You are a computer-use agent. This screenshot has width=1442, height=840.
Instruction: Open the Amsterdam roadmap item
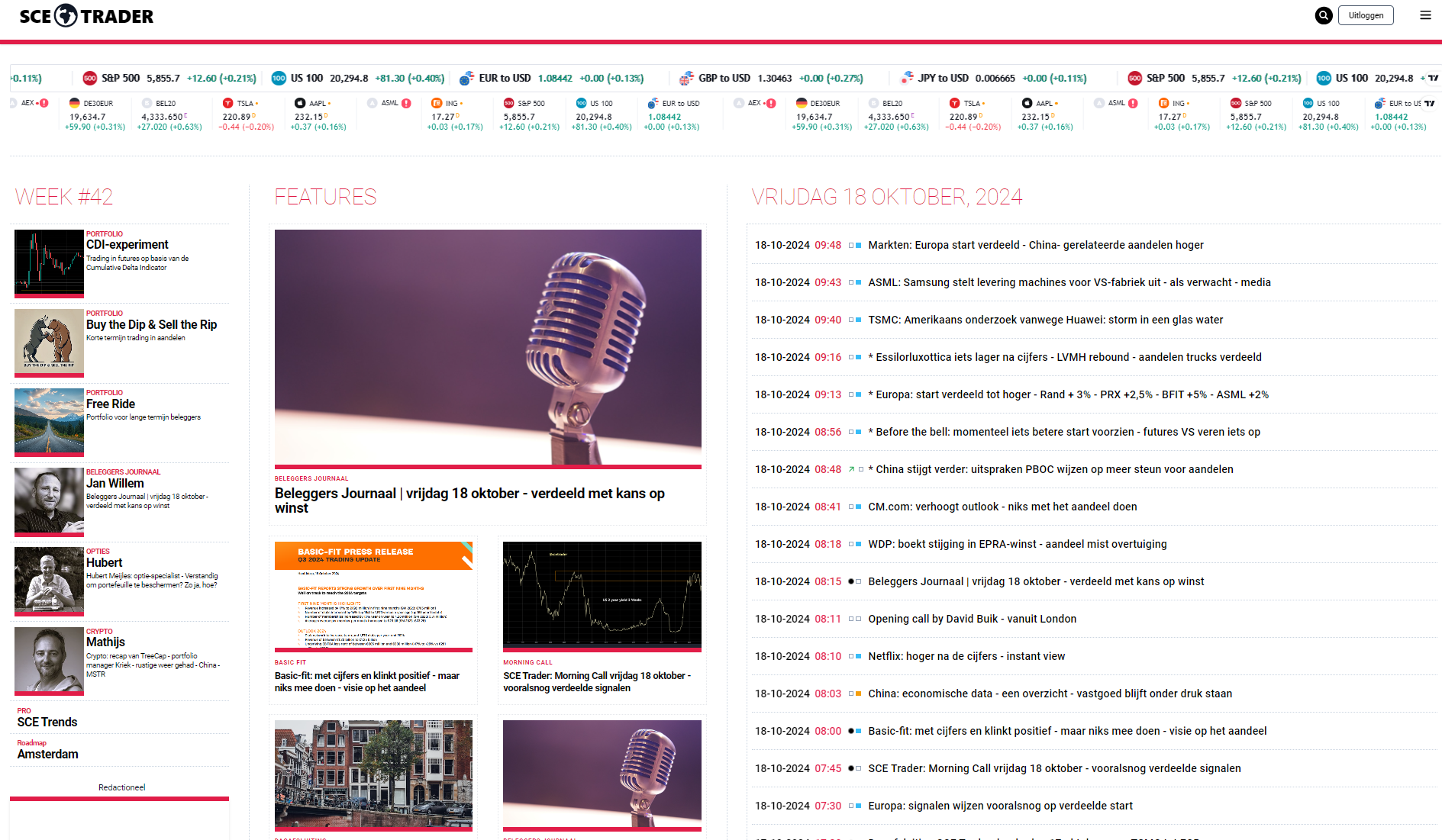(47, 754)
